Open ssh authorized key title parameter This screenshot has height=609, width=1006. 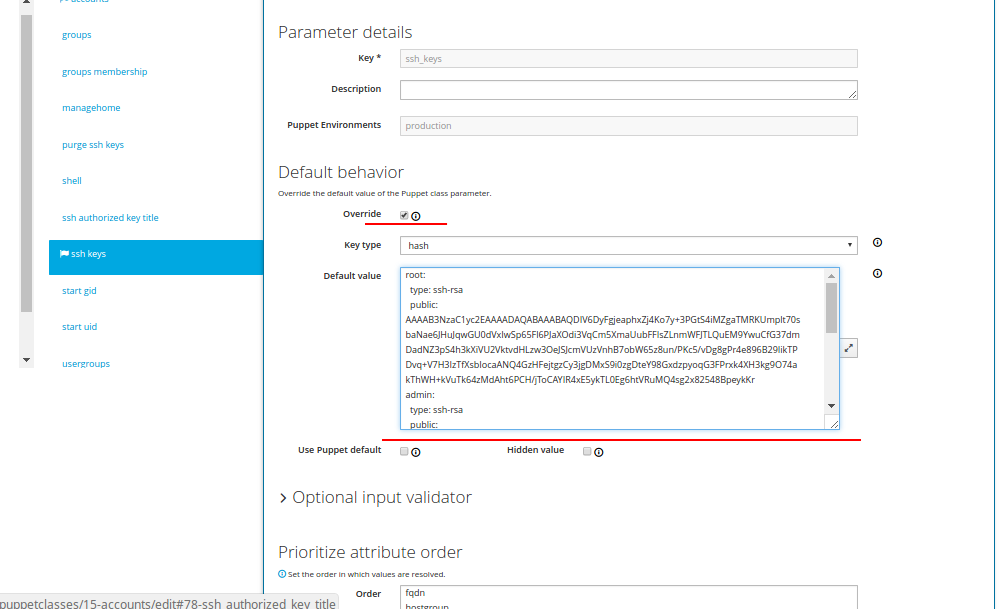point(110,218)
